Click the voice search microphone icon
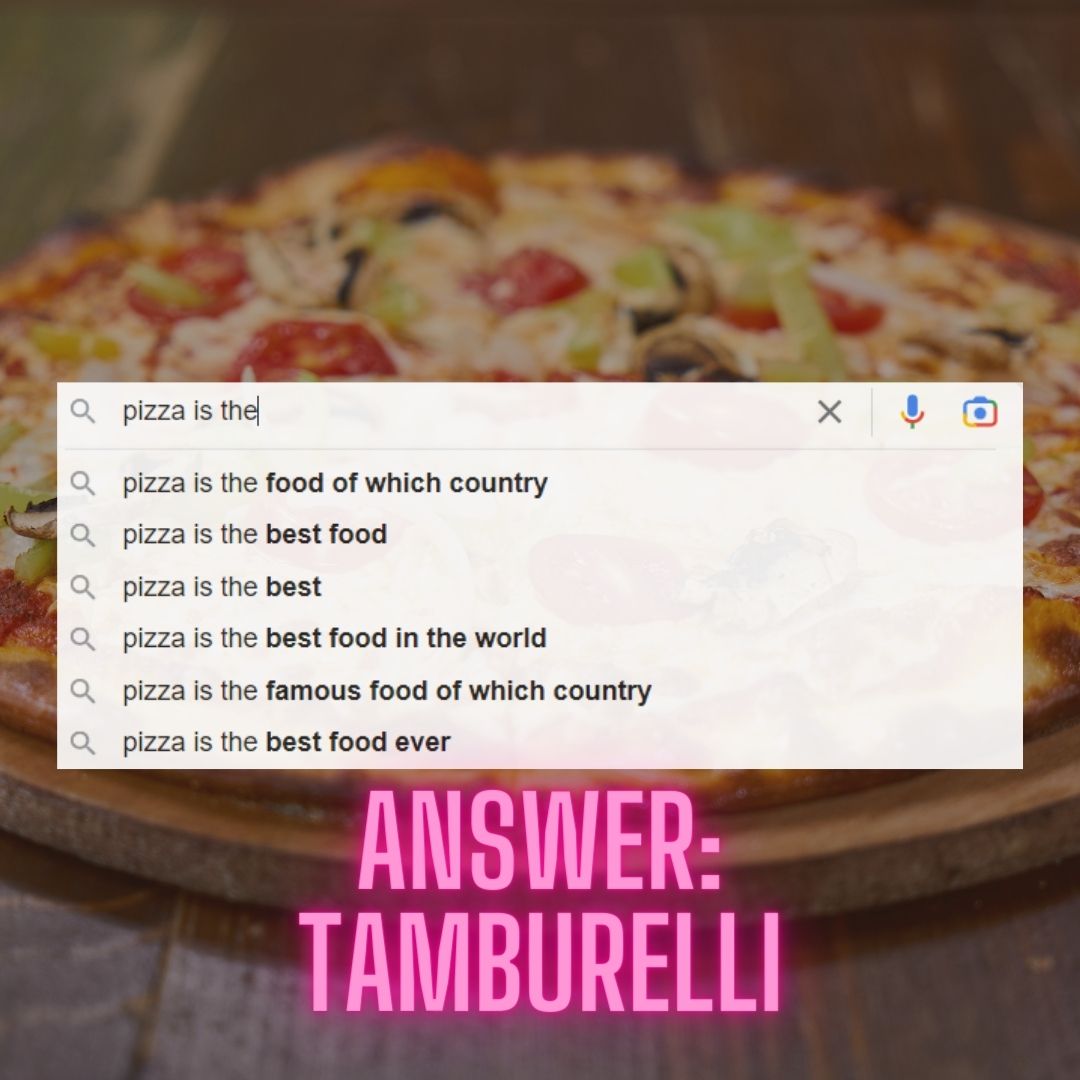This screenshot has height=1080, width=1080. tap(912, 412)
